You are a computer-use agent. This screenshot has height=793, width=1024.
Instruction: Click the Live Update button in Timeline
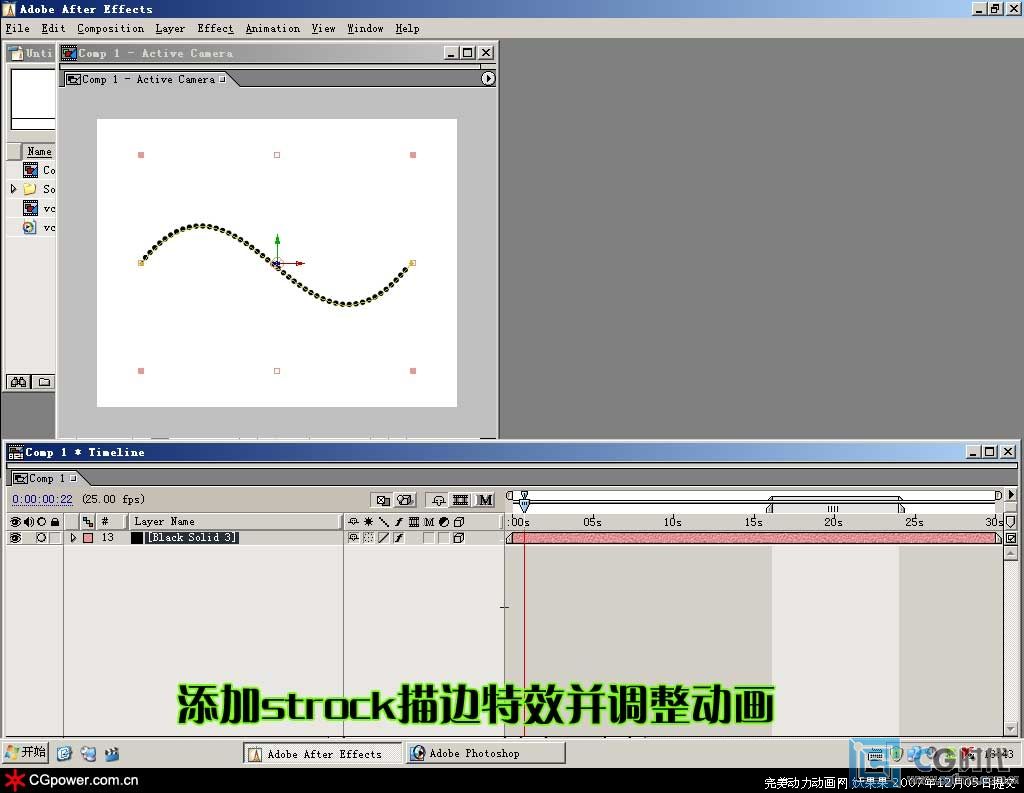tap(381, 500)
